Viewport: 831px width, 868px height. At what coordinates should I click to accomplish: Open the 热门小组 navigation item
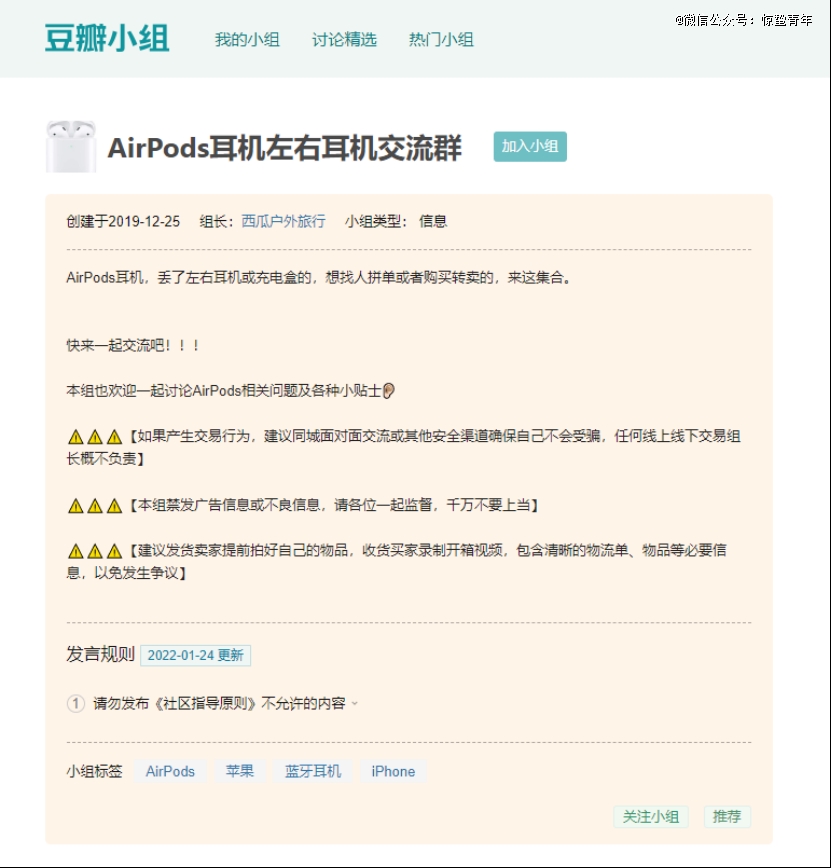coord(441,40)
